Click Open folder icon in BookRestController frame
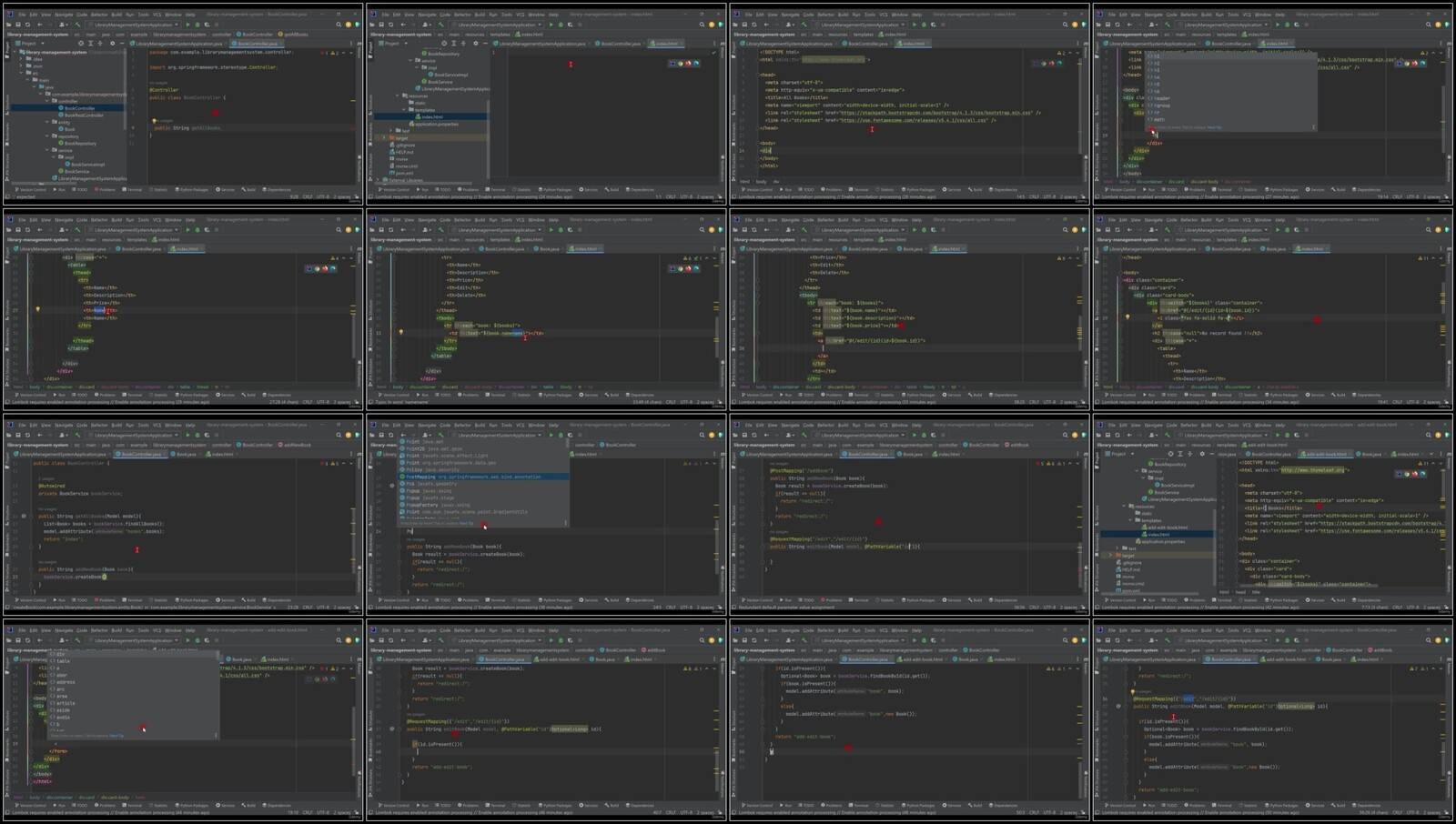 click(10, 25)
